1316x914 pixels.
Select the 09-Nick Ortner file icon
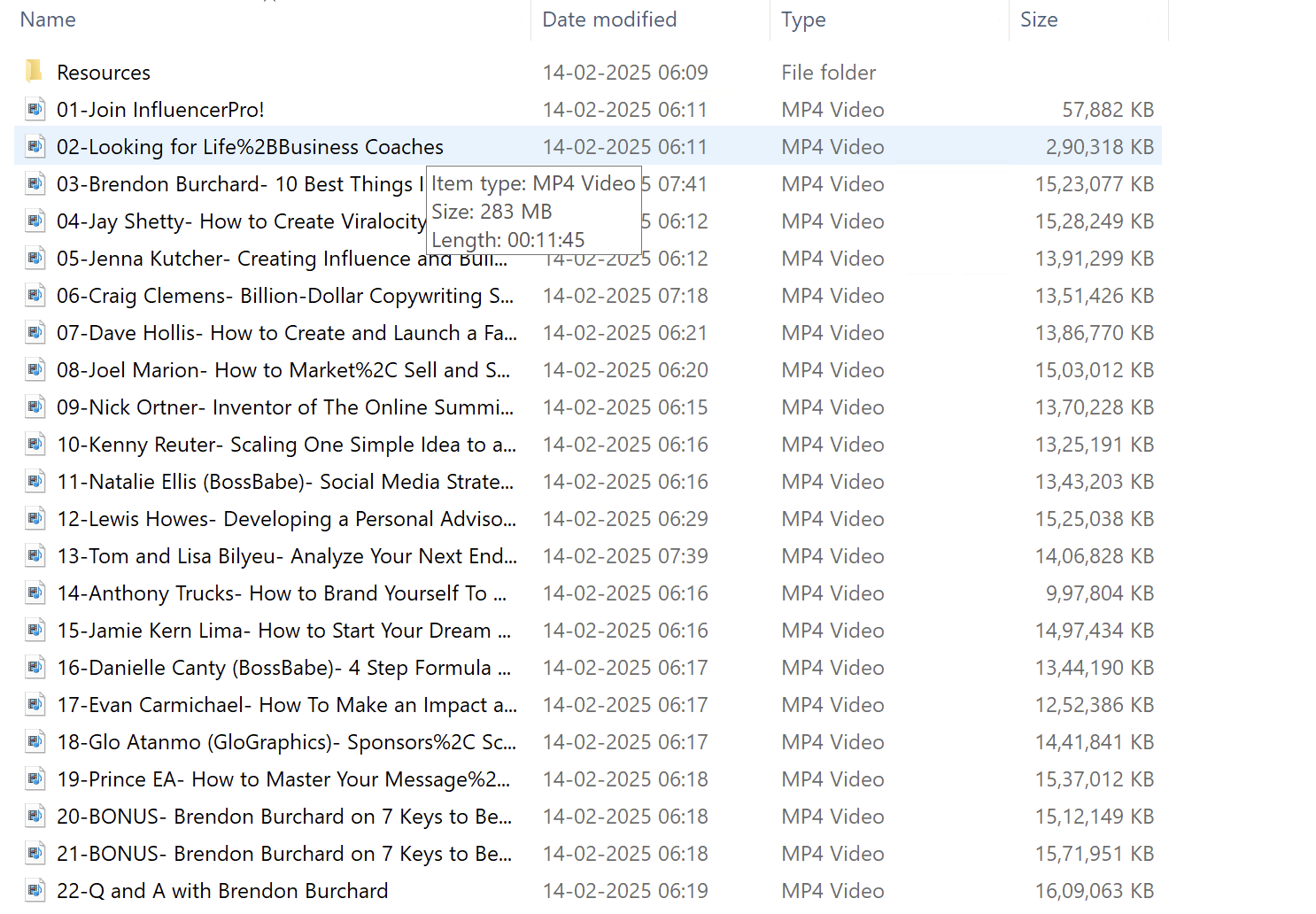(x=35, y=407)
